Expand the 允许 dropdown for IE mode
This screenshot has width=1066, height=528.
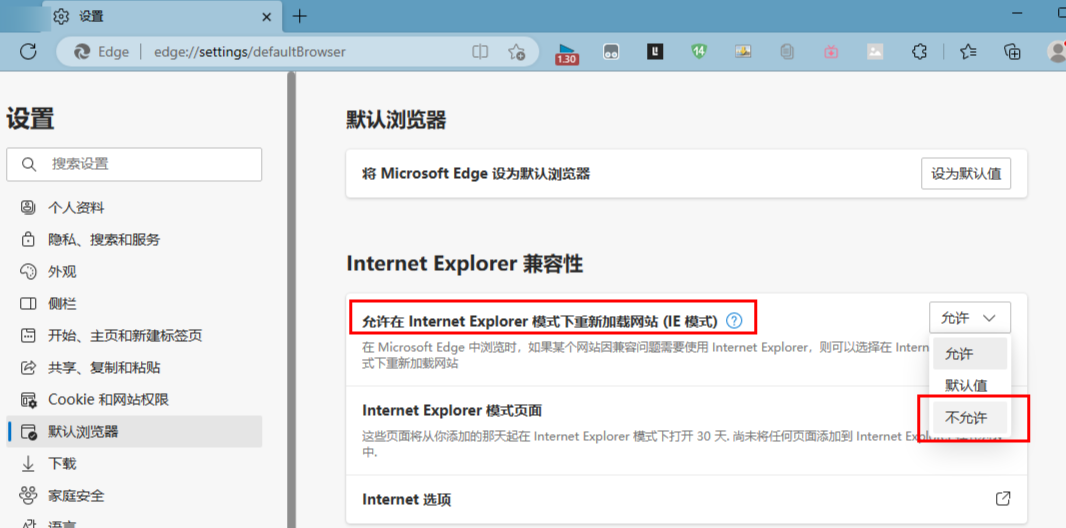coord(969,318)
